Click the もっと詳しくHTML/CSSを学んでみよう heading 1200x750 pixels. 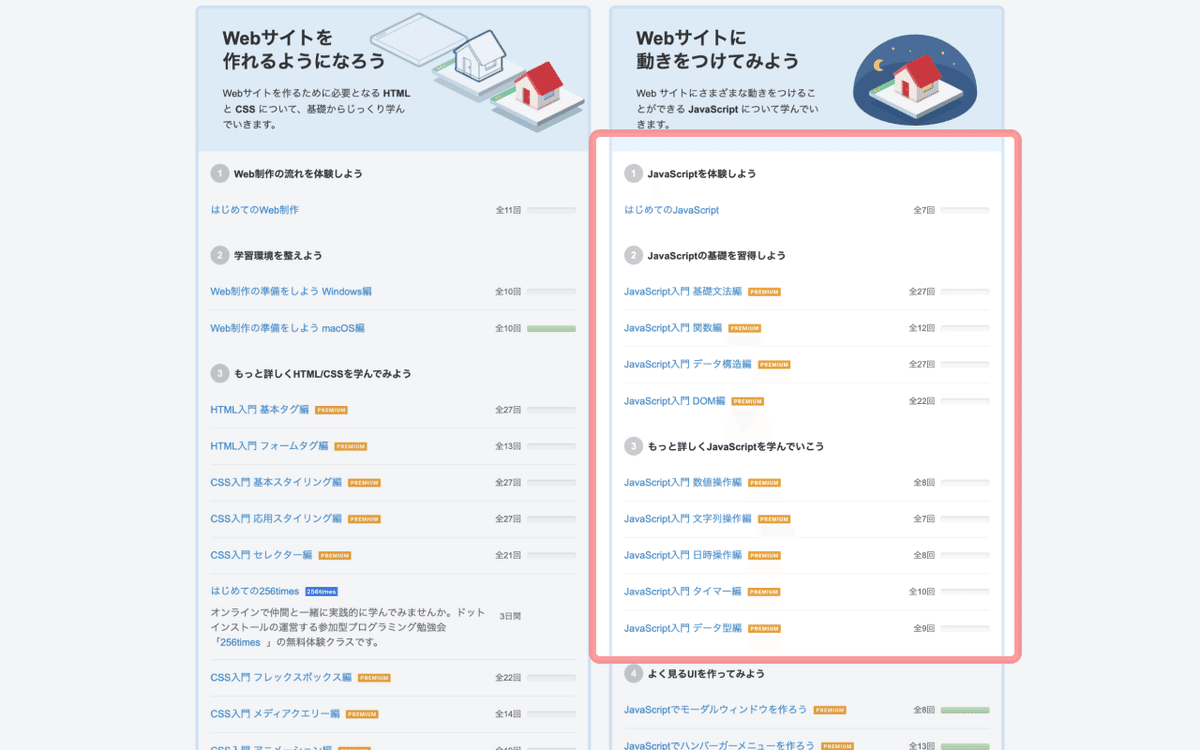tap(322, 373)
